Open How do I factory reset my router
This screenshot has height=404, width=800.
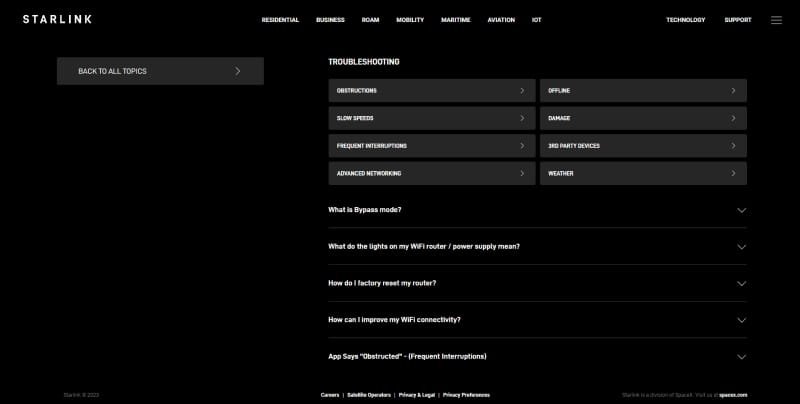[x=382, y=283]
